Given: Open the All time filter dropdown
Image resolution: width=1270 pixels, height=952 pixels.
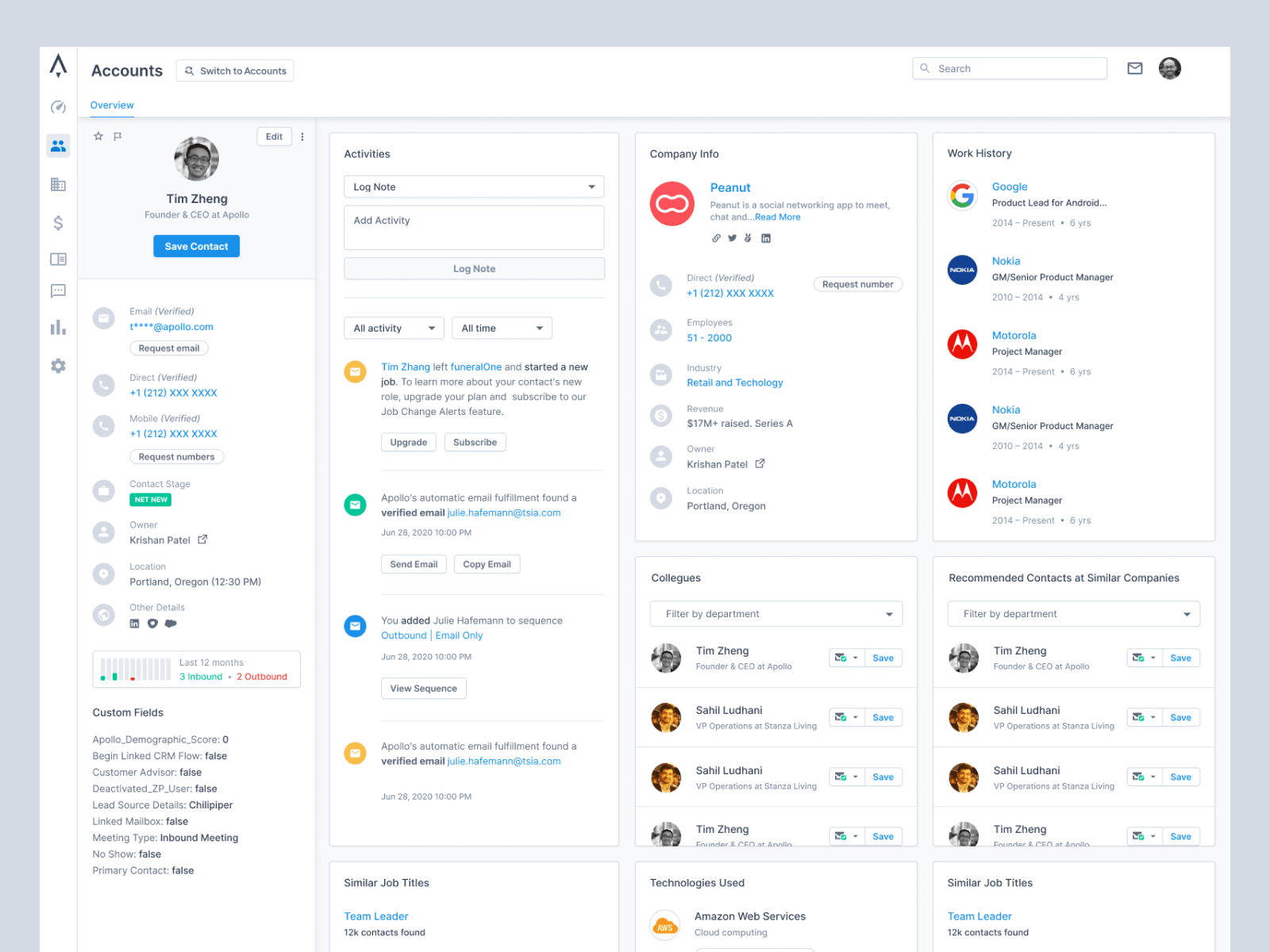Looking at the screenshot, I should point(502,328).
